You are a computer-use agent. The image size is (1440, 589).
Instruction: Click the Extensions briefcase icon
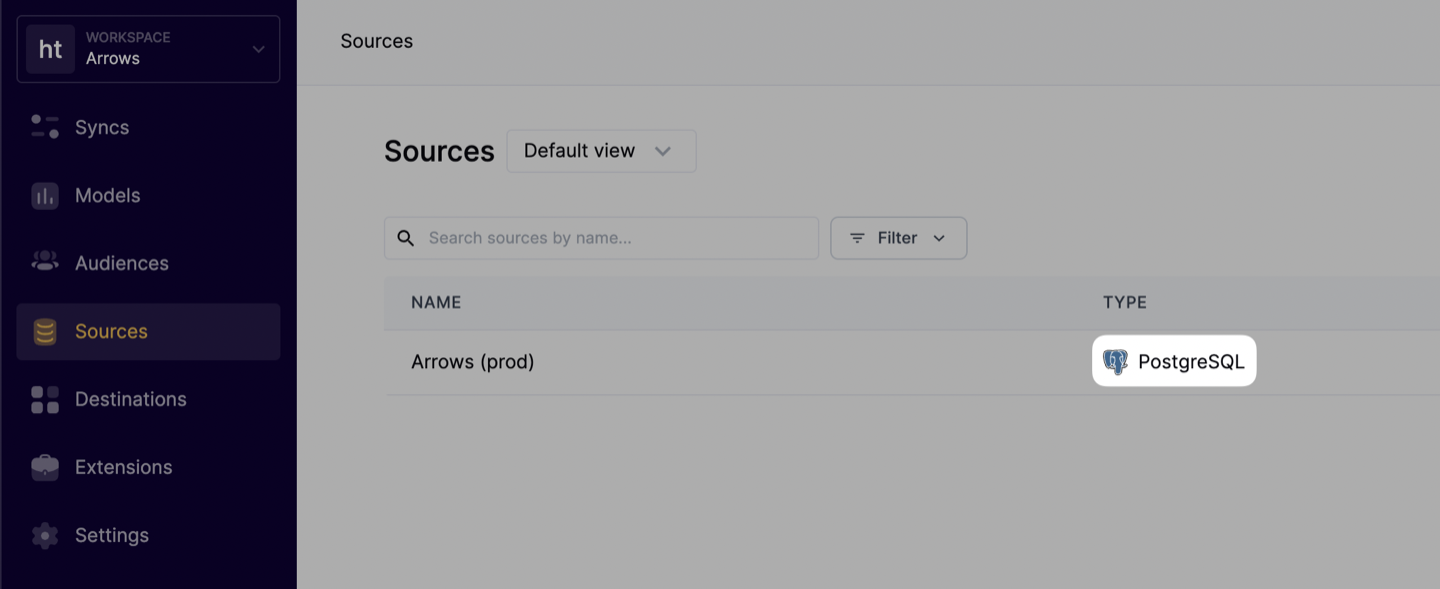coord(45,467)
